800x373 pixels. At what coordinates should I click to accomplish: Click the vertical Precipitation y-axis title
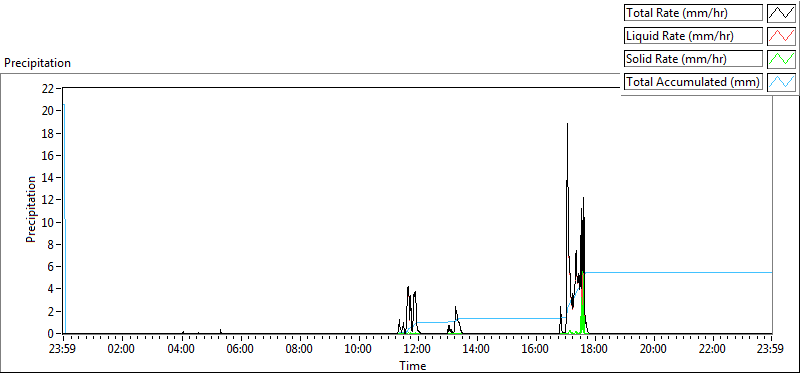tap(31, 209)
